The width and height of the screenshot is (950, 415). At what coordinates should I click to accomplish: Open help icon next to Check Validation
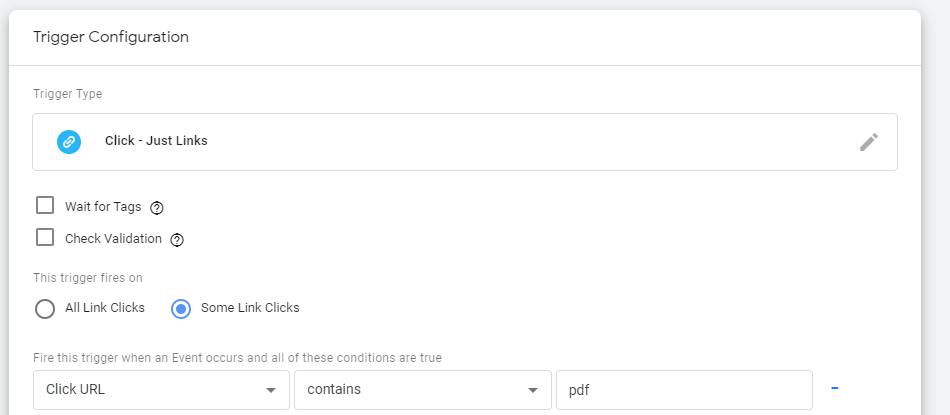tap(177, 240)
